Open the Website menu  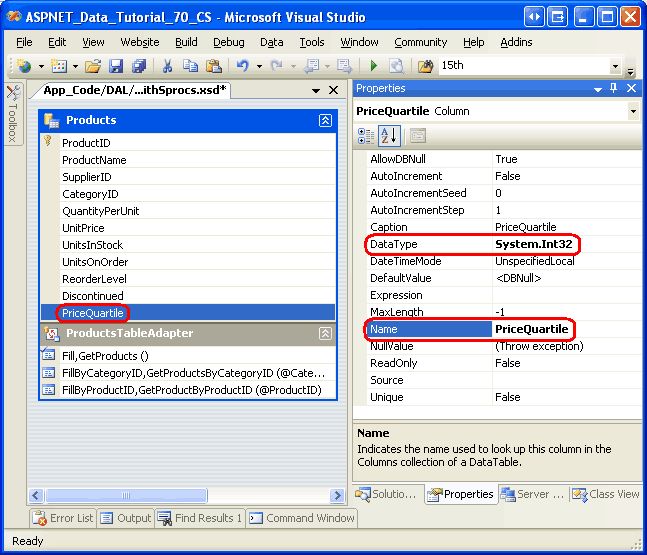(140, 42)
